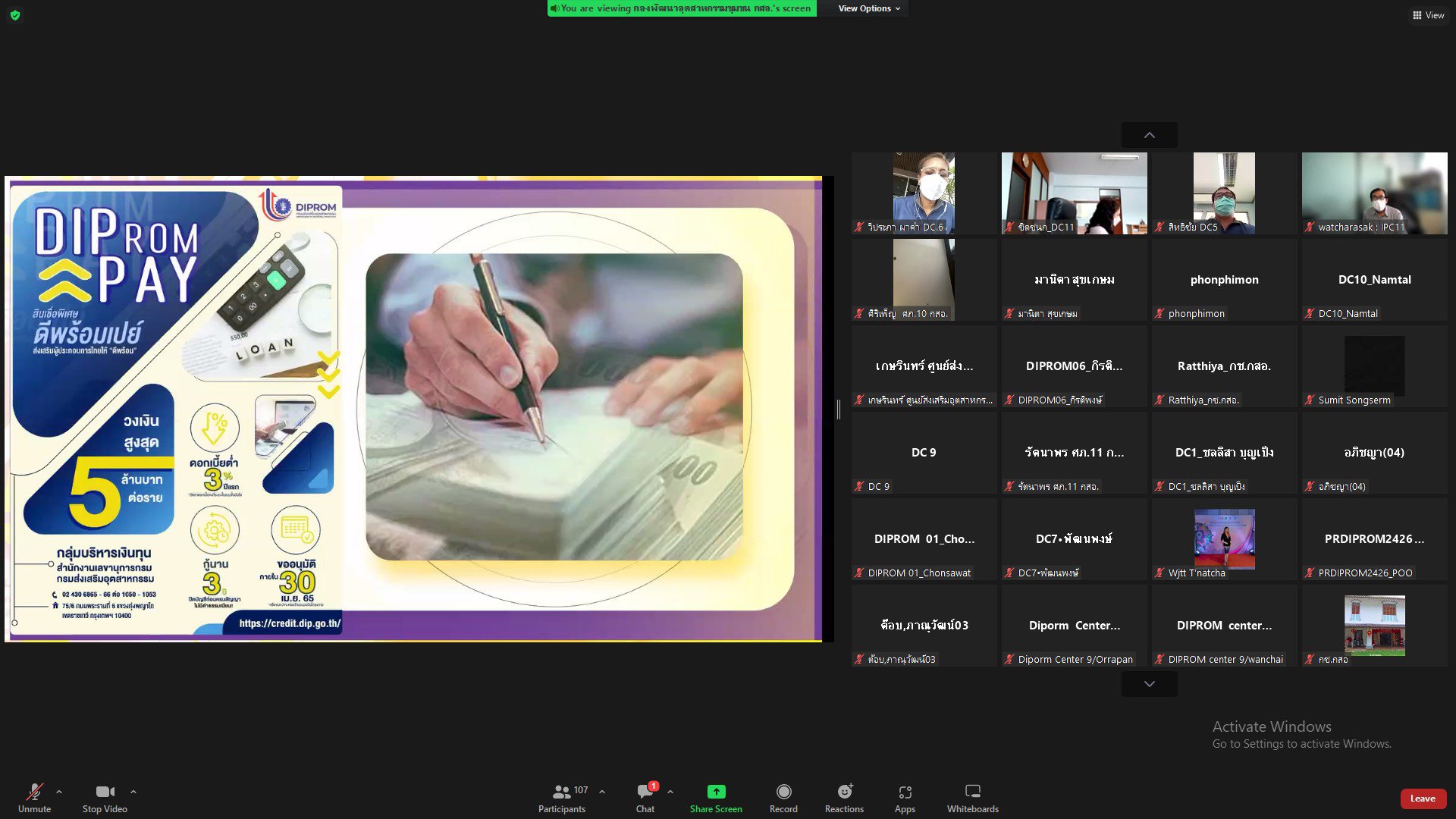Click the Unmute microphone icon
This screenshot has width=1456, height=819.
34,792
